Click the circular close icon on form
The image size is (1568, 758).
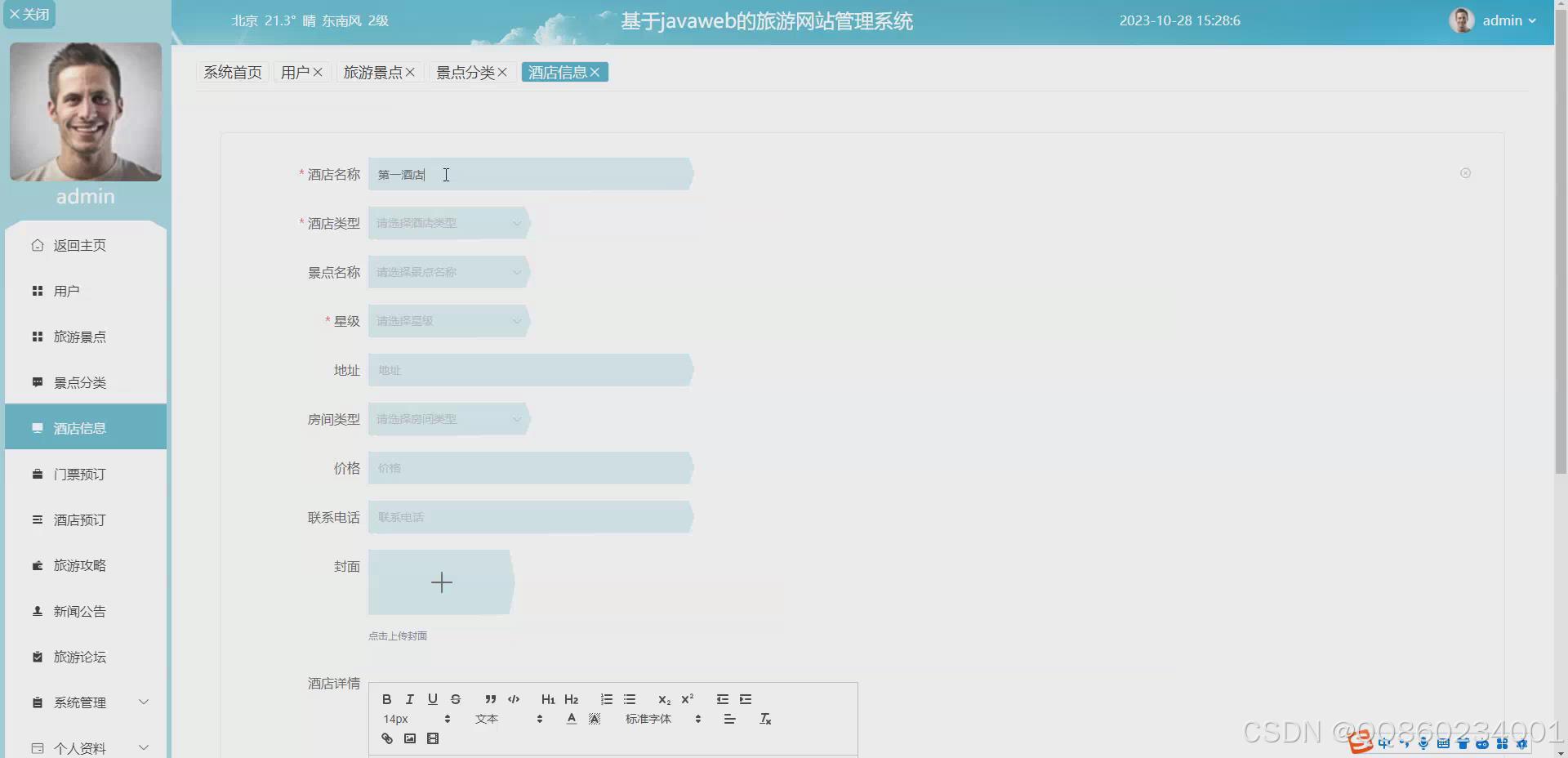(x=1465, y=173)
